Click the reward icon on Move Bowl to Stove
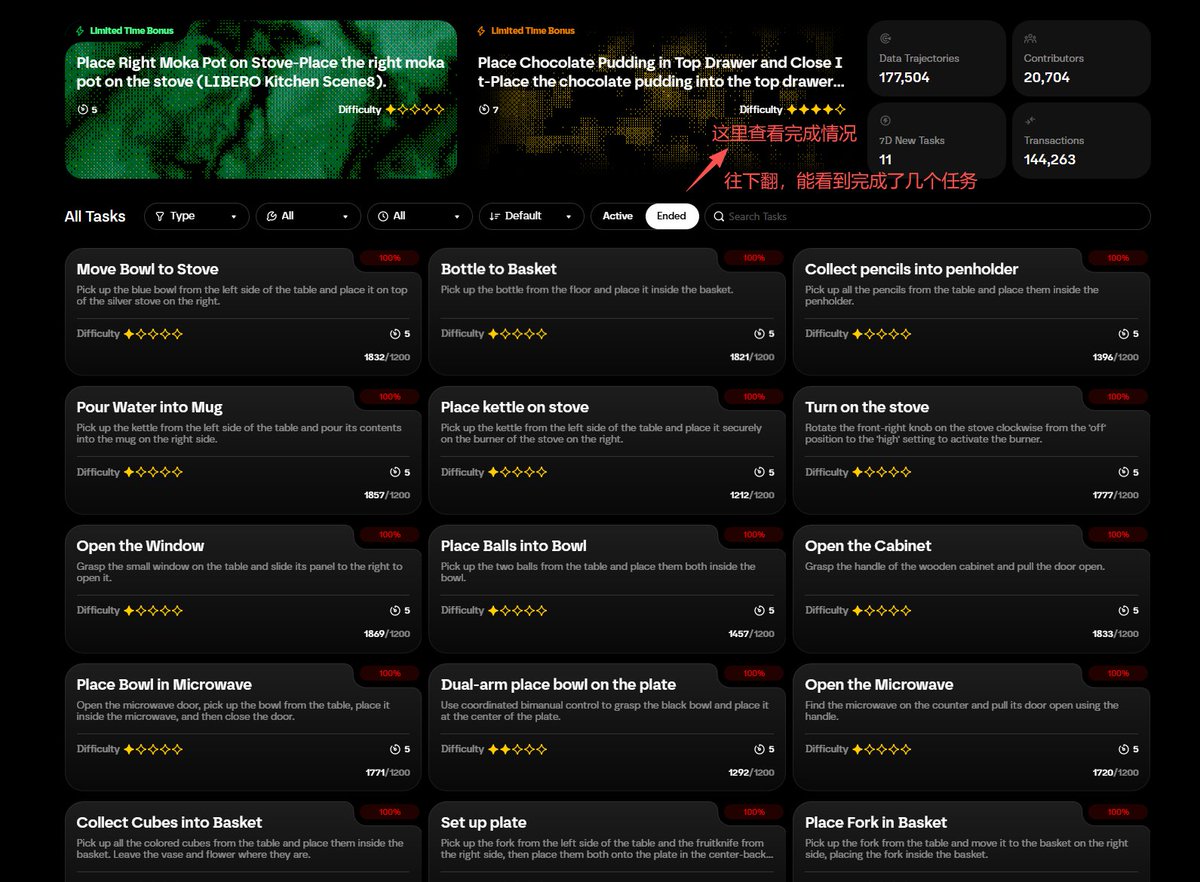The image size is (1200, 882). click(x=395, y=334)
